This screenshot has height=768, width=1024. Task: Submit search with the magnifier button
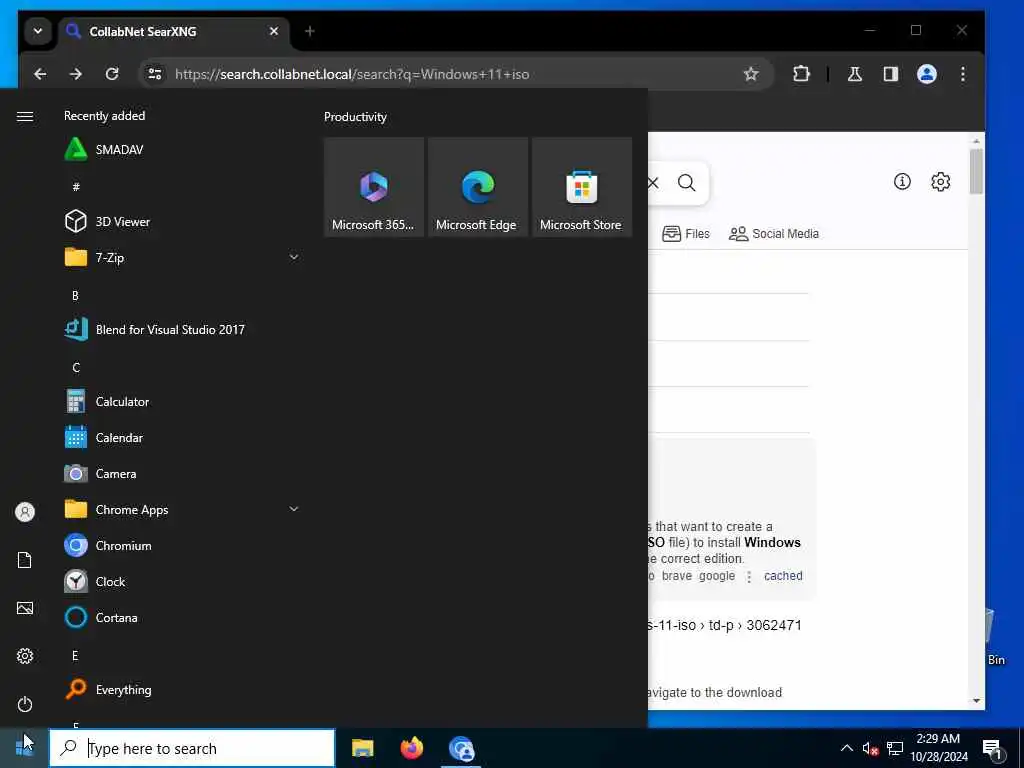coord(686,183)
